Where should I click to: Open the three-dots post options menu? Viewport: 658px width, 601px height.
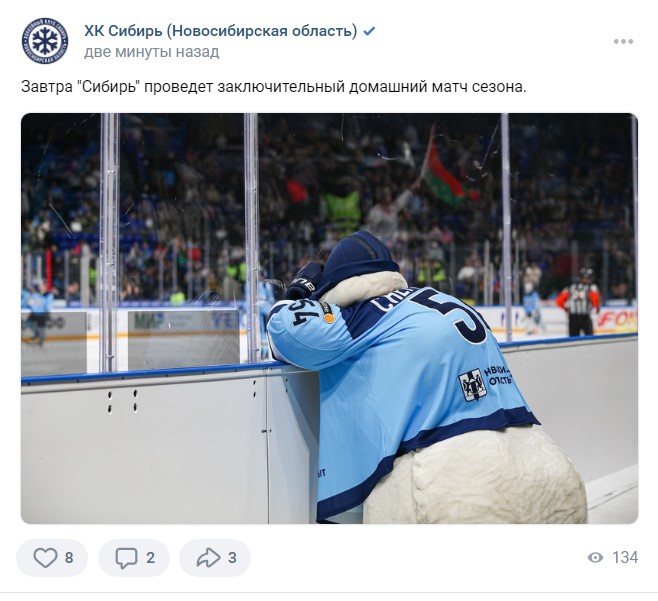pyautogui.click(x=623, y=41)
